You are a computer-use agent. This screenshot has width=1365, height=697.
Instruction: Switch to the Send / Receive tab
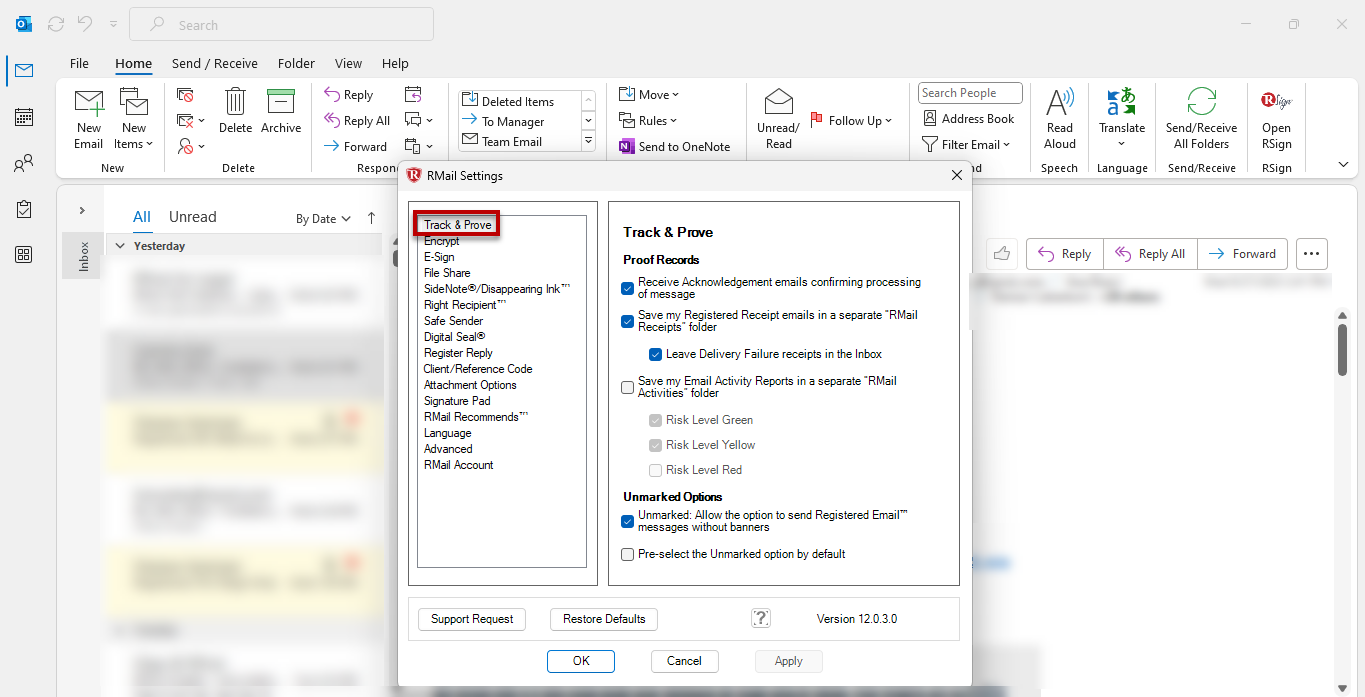point(215,63)
